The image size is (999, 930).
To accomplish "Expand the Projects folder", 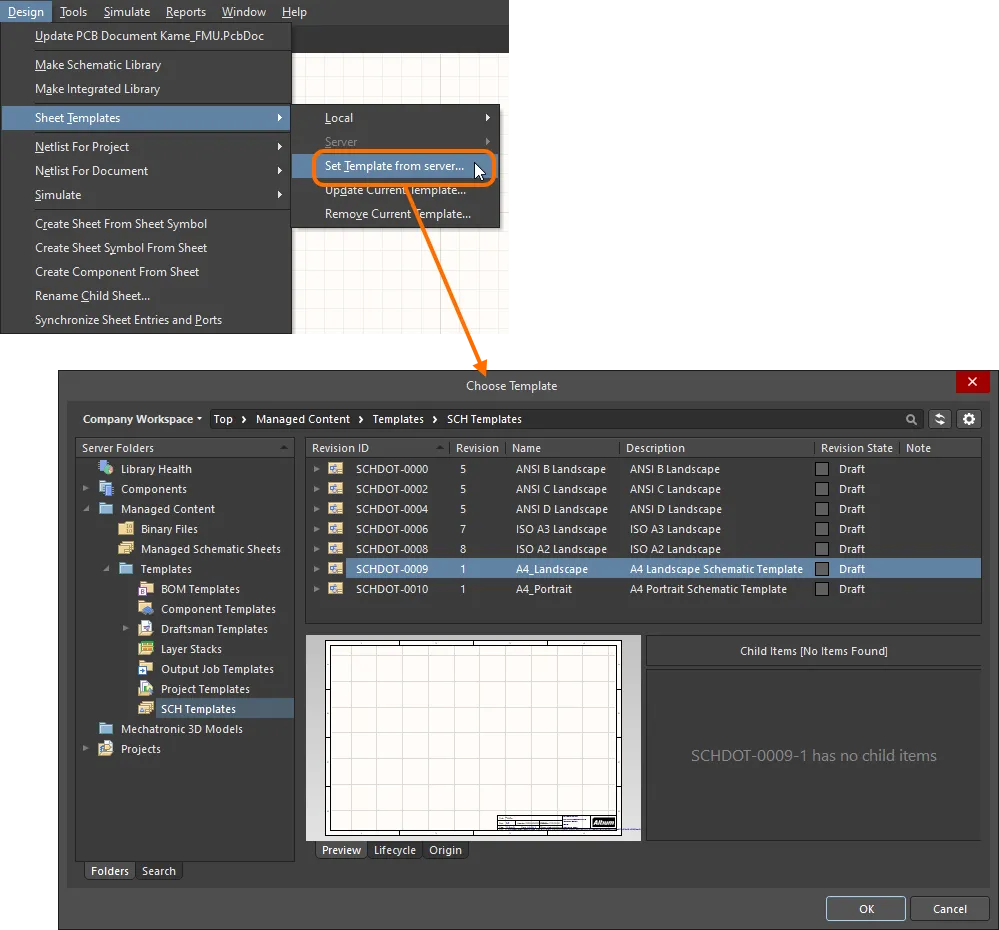I will coord(86,748).
